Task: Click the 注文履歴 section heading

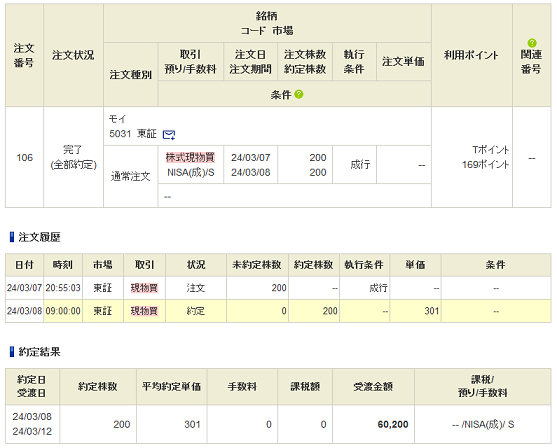Action: tap(39, 237)
